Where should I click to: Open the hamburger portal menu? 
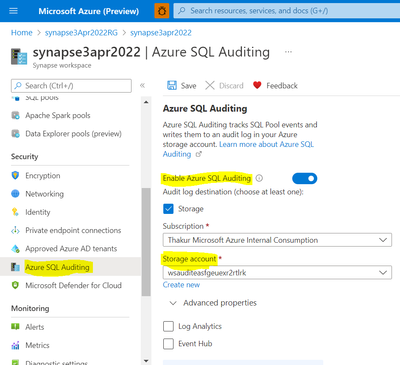[x=13, y=11]
